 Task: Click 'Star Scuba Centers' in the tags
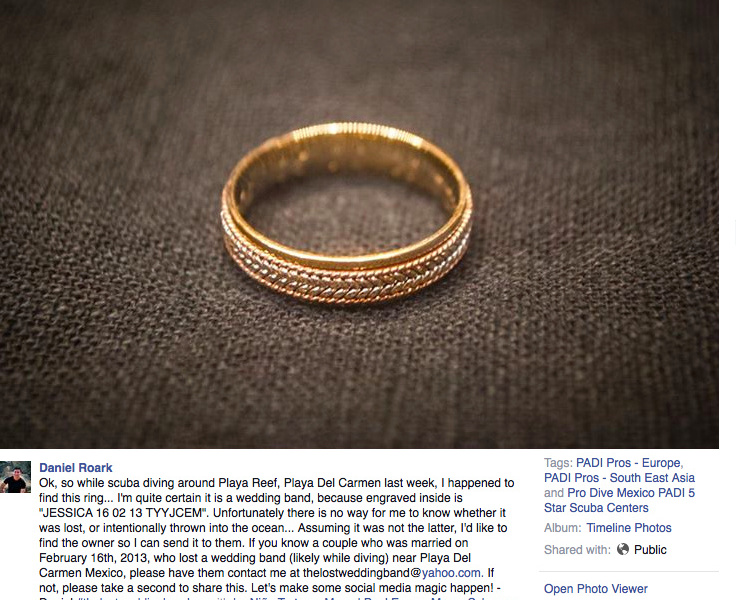596,508
